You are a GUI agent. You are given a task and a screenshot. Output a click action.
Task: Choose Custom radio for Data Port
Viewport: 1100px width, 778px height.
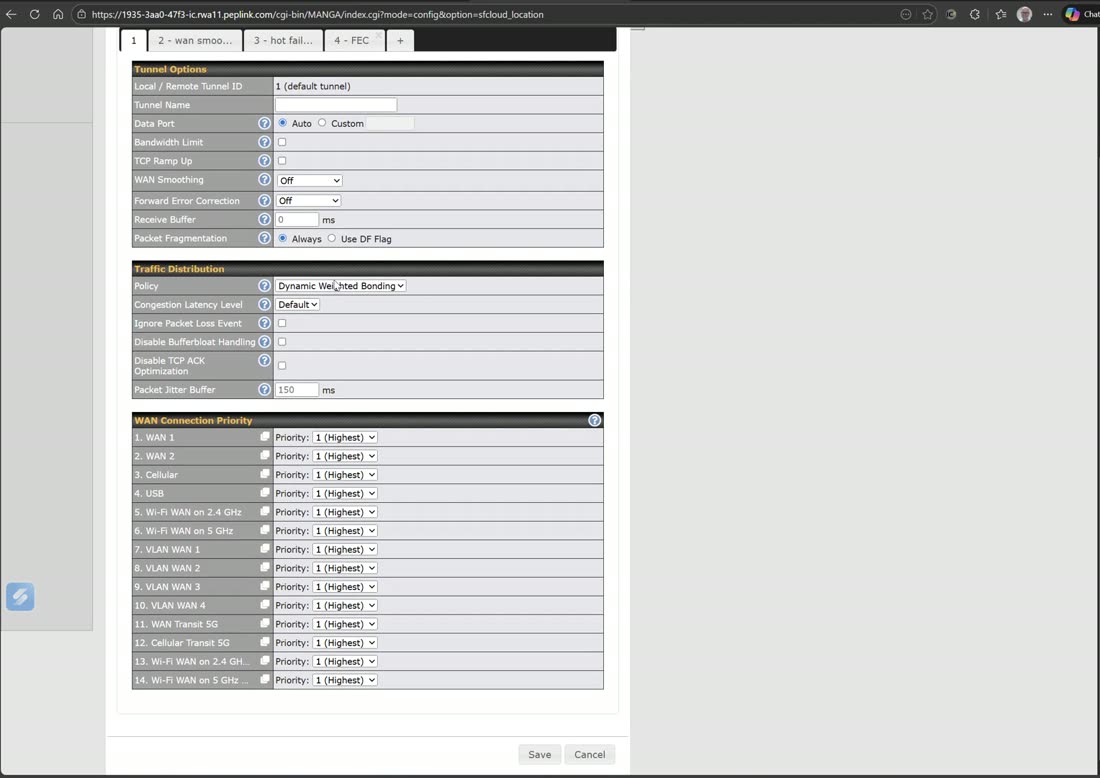point(322,123)
